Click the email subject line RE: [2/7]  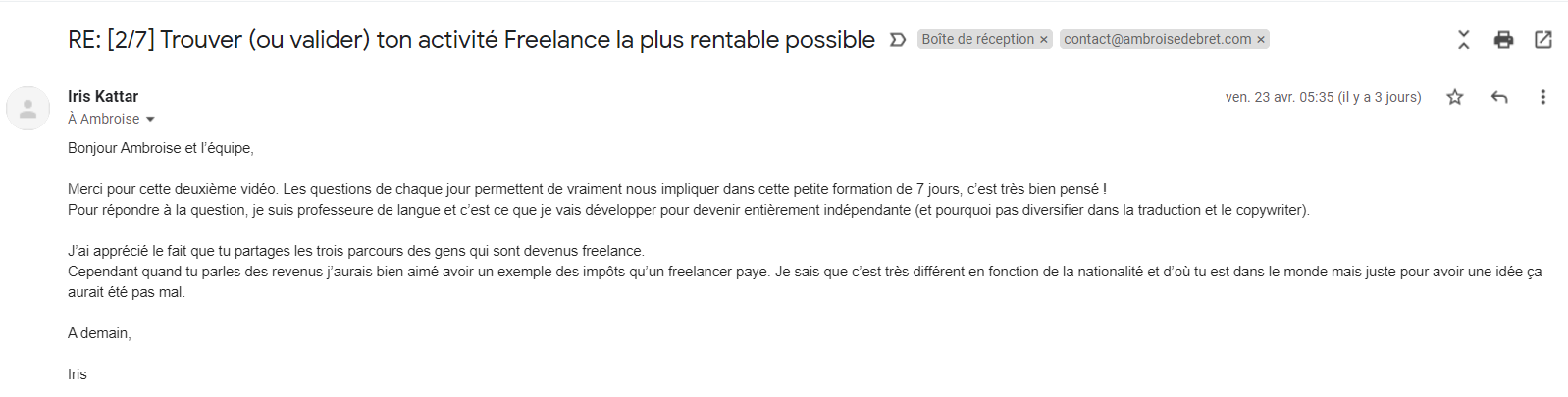(x=471, y=40)
